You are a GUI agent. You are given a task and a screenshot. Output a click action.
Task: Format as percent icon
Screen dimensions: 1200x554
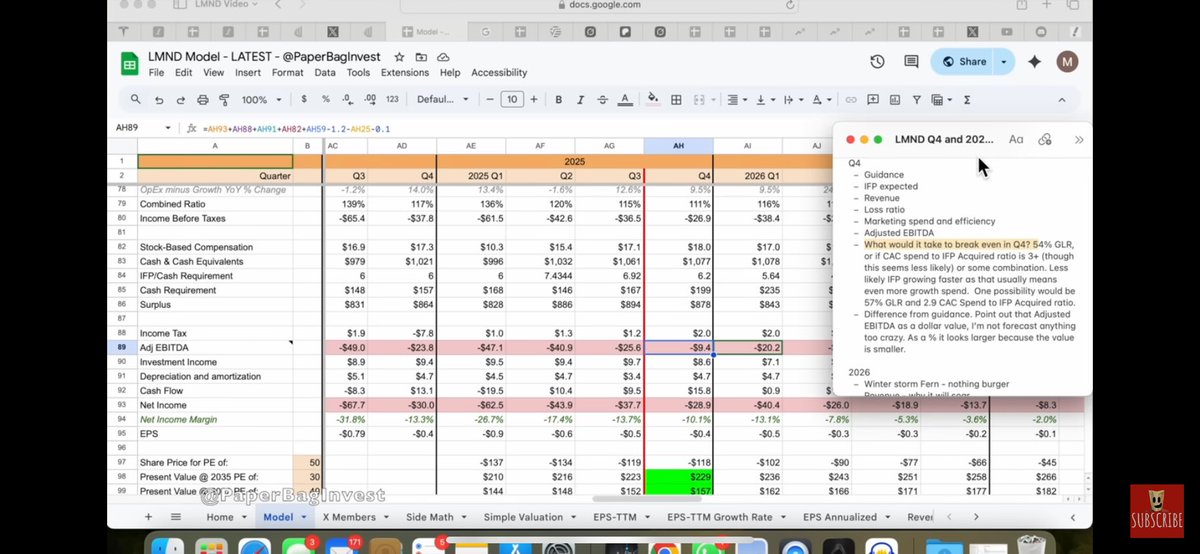pos(326,100)
